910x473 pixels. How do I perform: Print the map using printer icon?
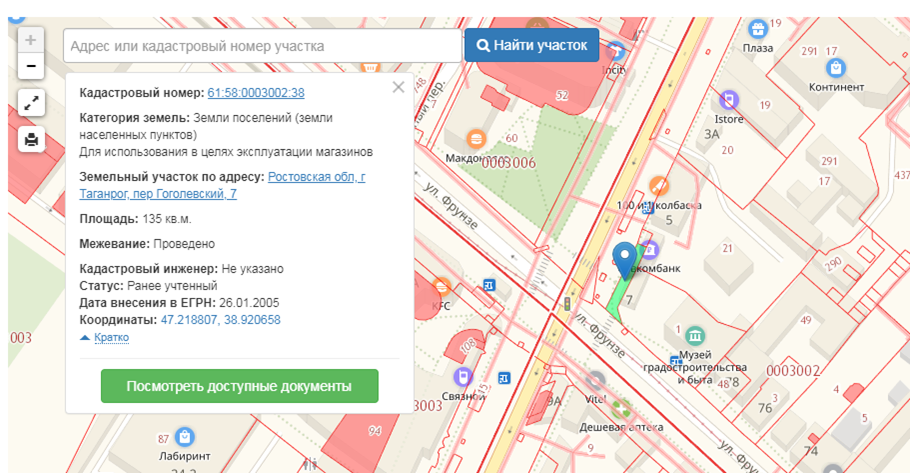coord(31,139)
